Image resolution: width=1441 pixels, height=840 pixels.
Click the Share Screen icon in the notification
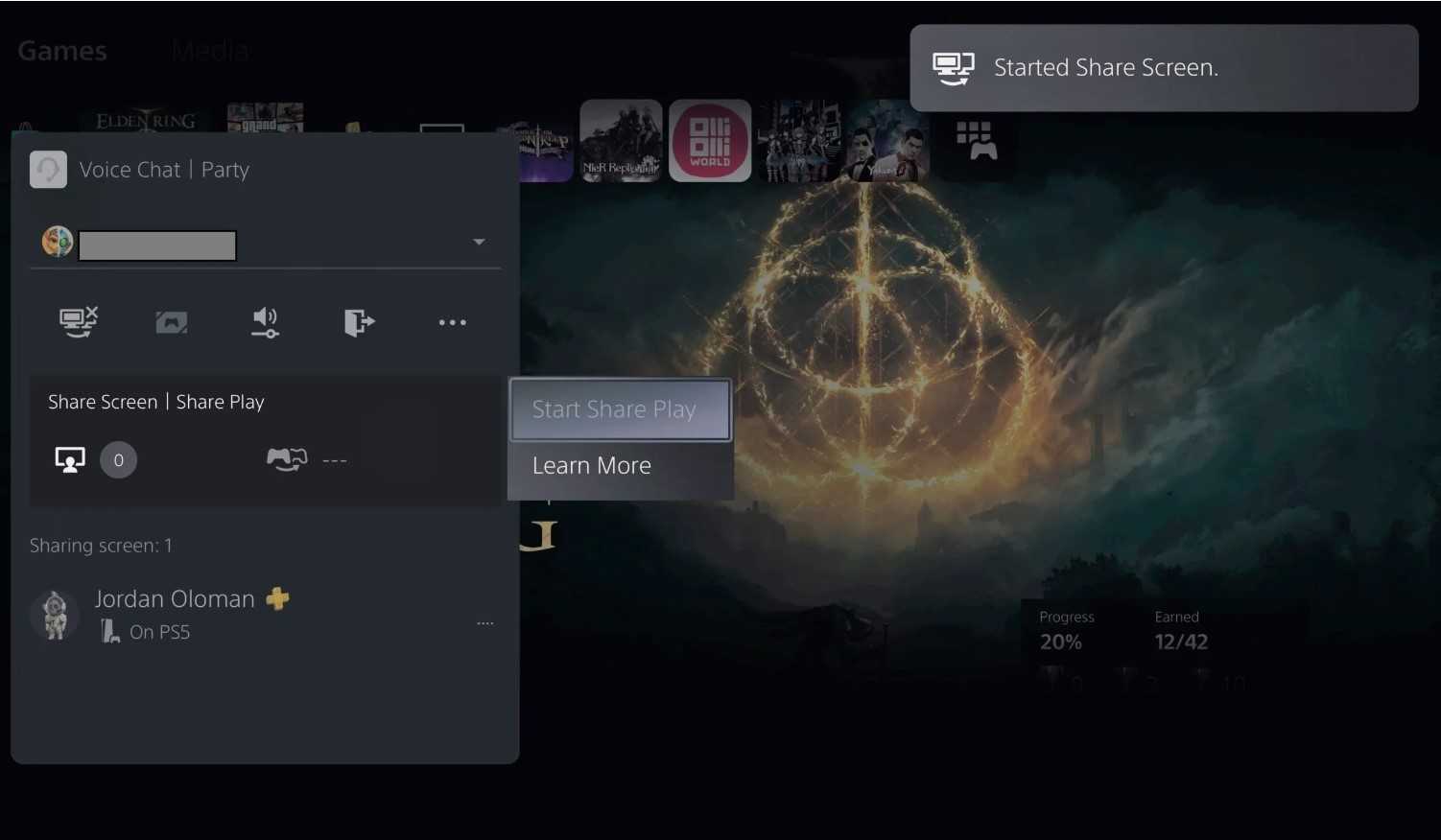coord(953,68)
